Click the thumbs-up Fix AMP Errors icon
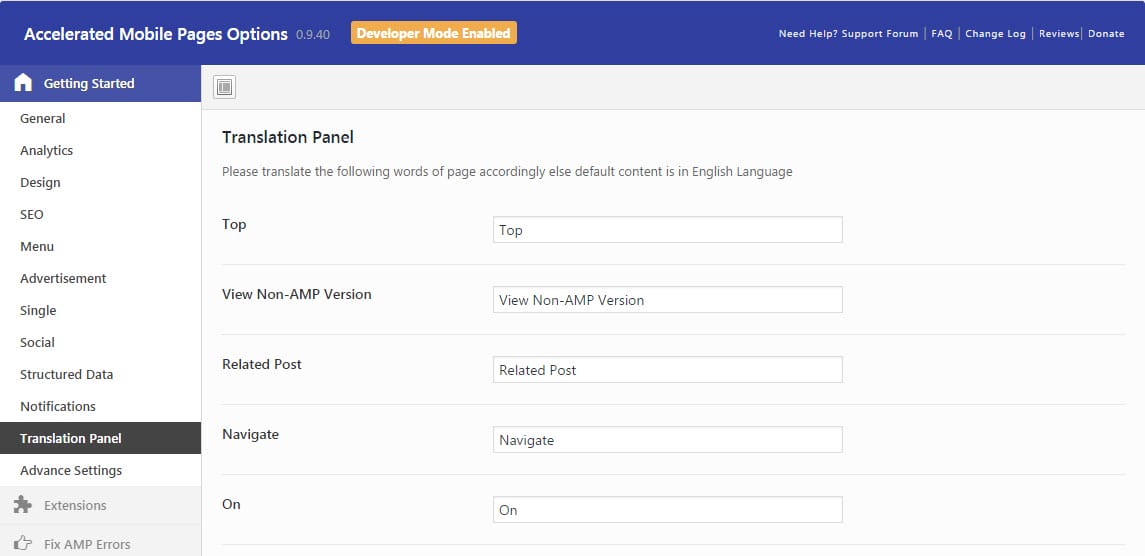The height and width of the screenshot is (556, 1145). coord(23,544)
